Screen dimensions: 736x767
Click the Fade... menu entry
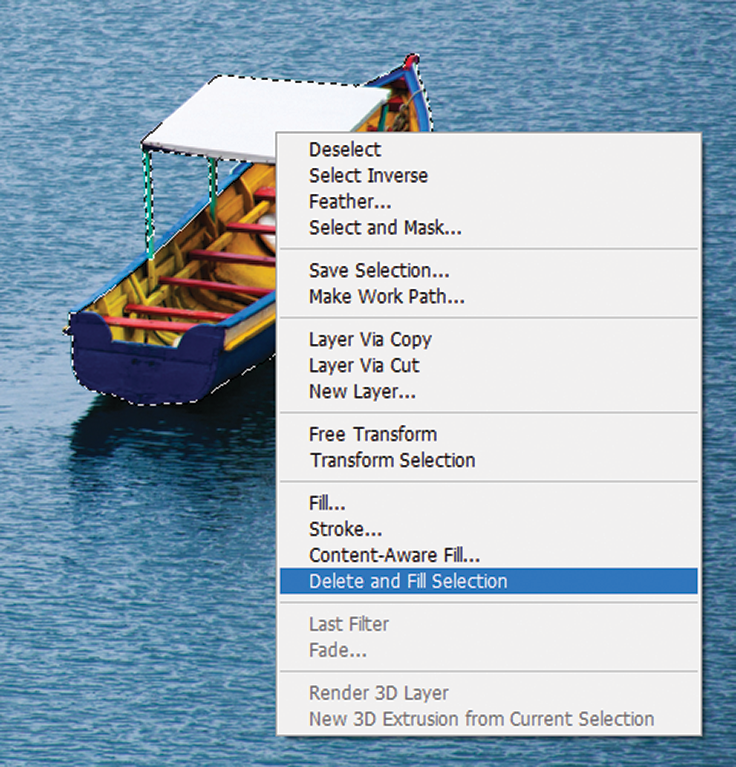[x=338, y=651]
